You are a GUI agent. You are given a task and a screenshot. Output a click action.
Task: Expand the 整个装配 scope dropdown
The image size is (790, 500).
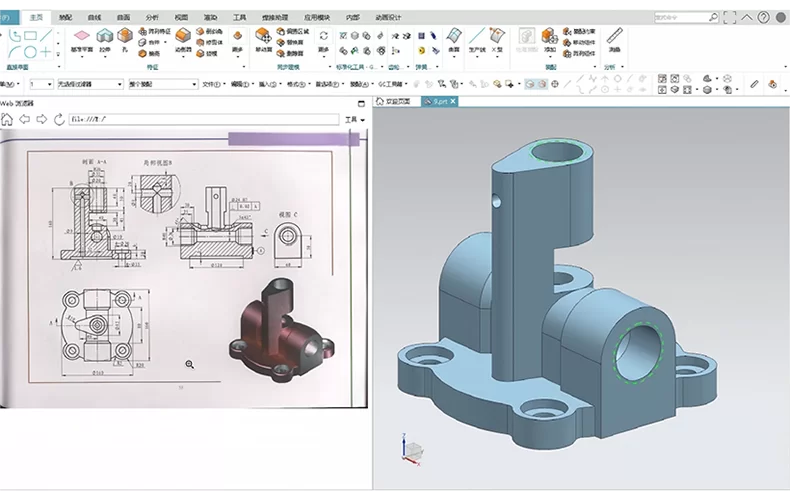162,84
